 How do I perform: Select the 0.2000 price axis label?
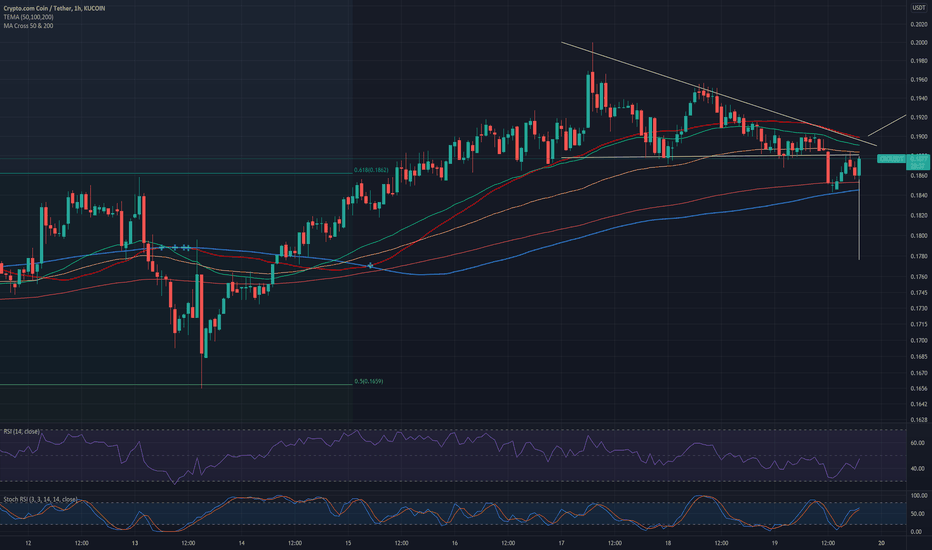919,43
